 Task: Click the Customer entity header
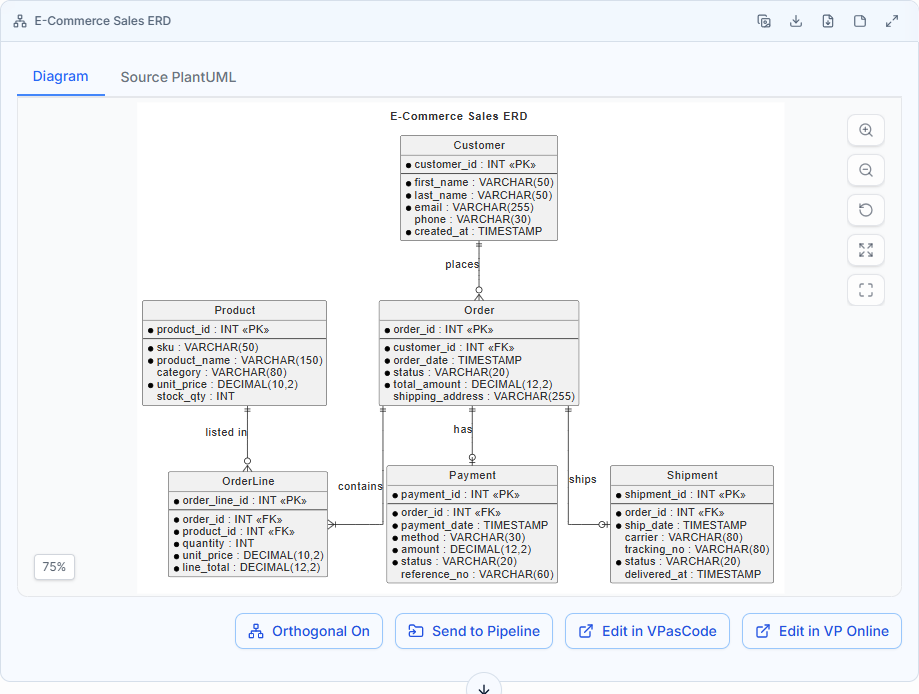point(479,145)
